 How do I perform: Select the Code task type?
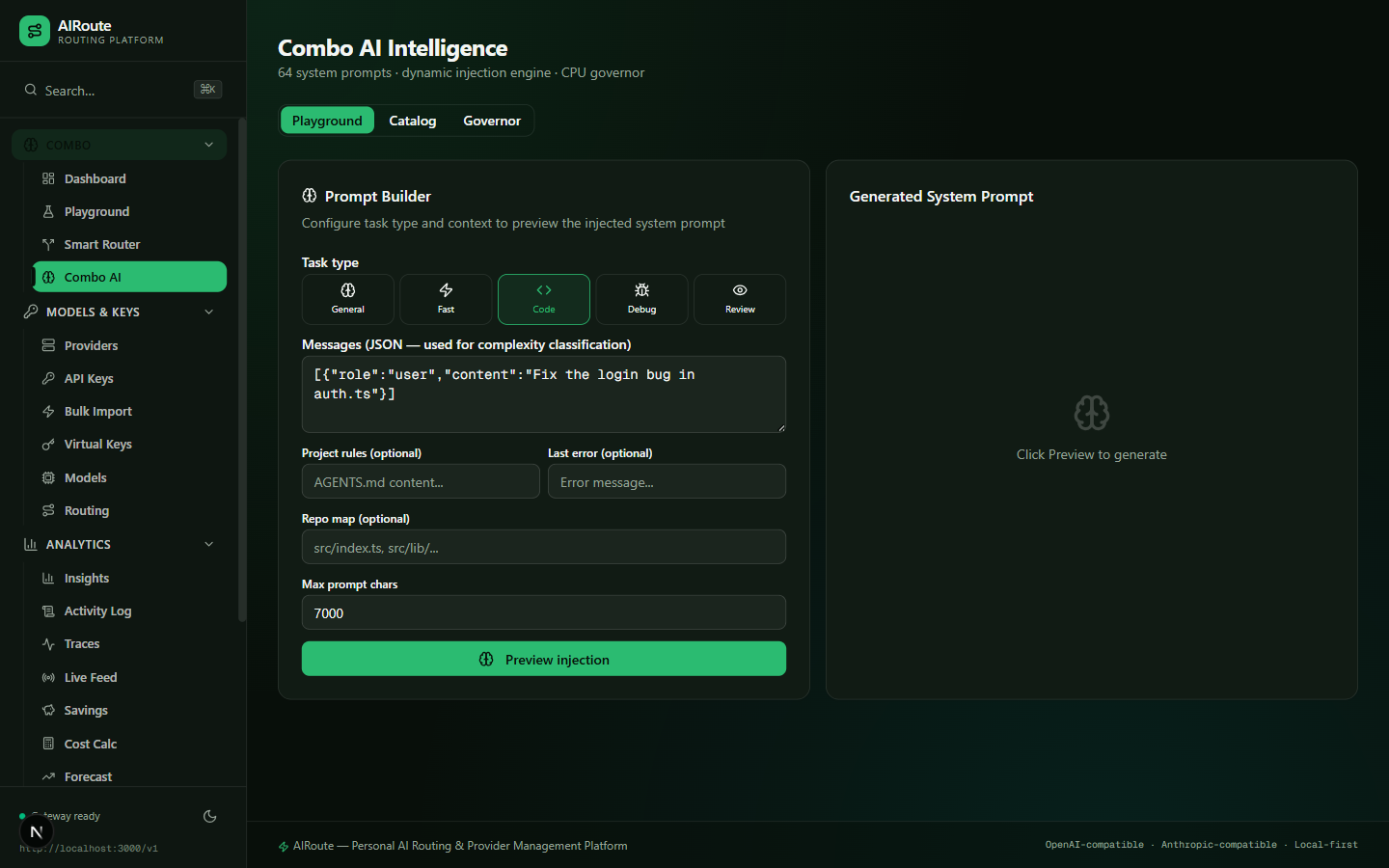[544, 299]
